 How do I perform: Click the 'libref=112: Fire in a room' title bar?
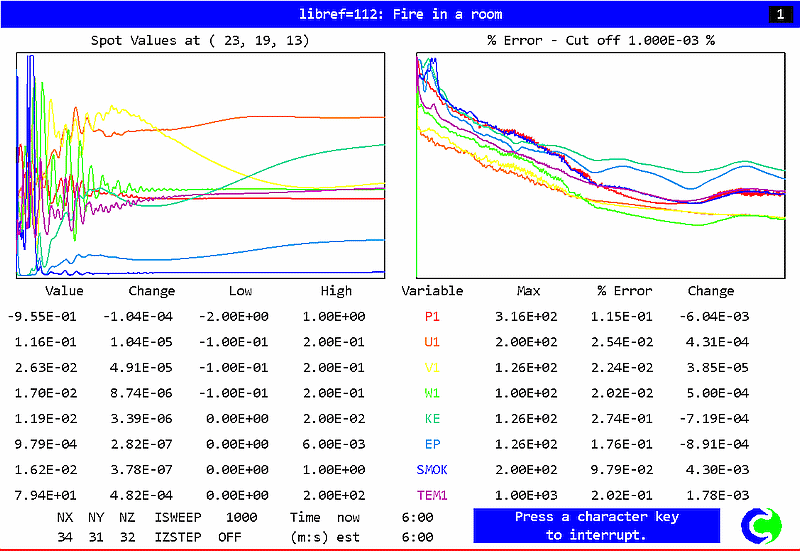tap(400, 14)
